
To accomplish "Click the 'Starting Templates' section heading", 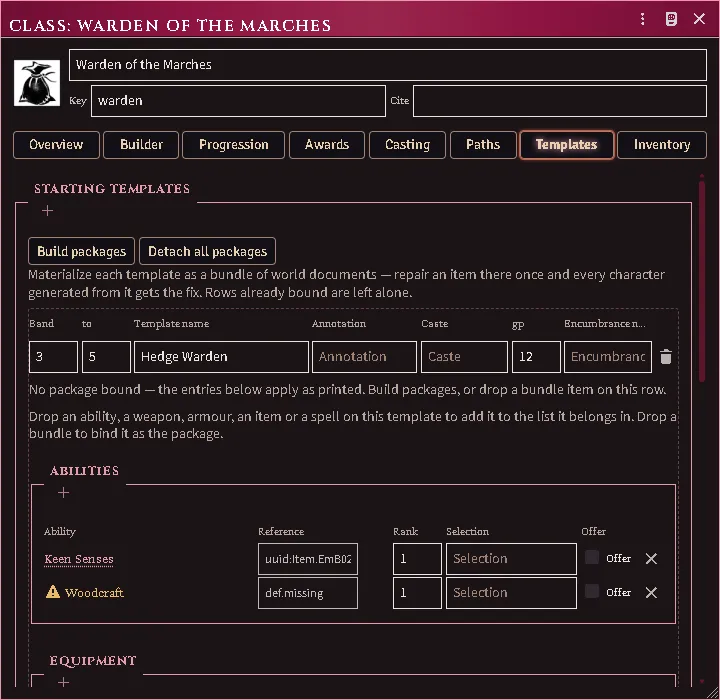I will (112, 189).
